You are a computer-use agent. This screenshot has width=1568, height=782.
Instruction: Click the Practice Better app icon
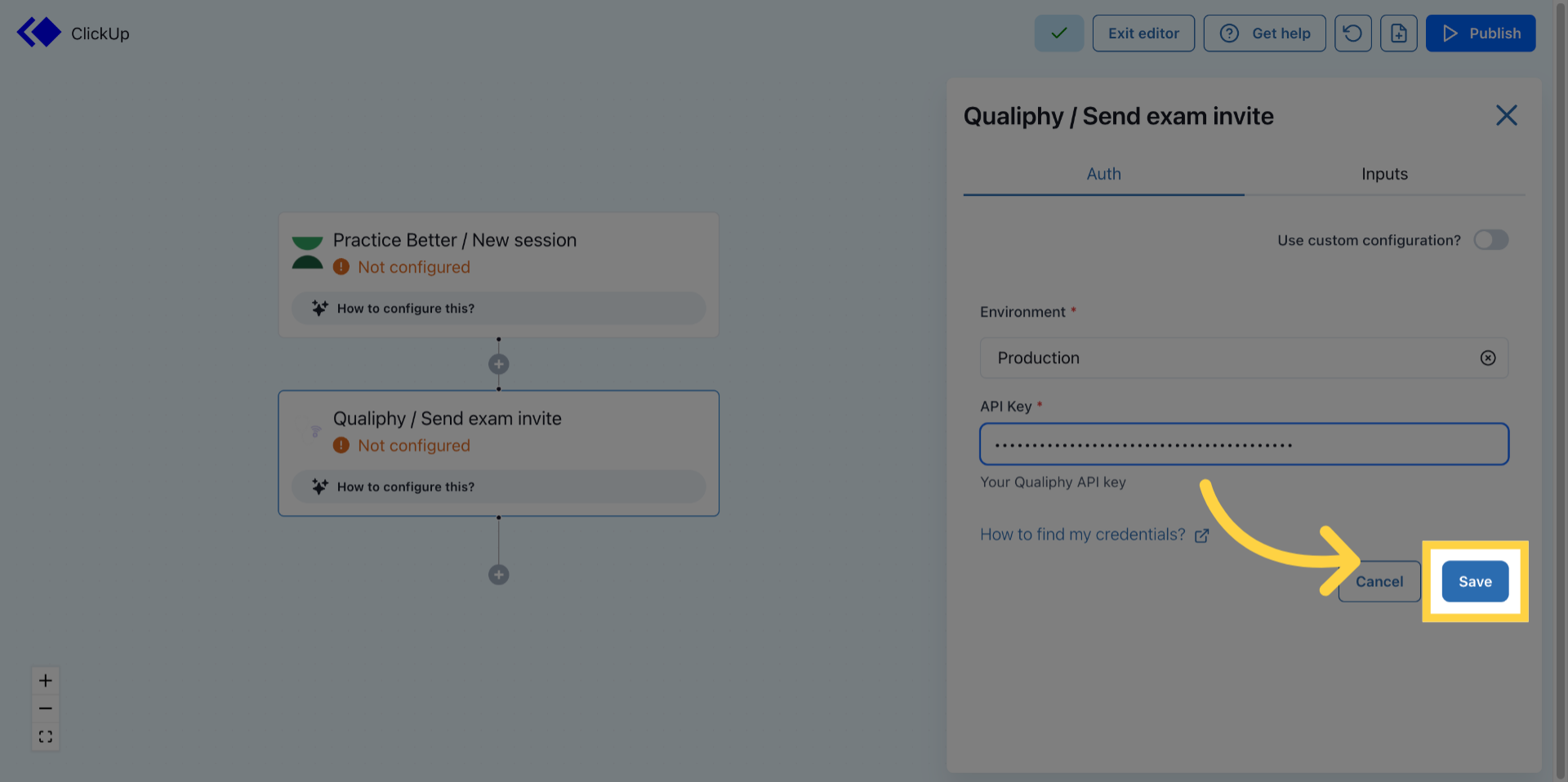308,252
